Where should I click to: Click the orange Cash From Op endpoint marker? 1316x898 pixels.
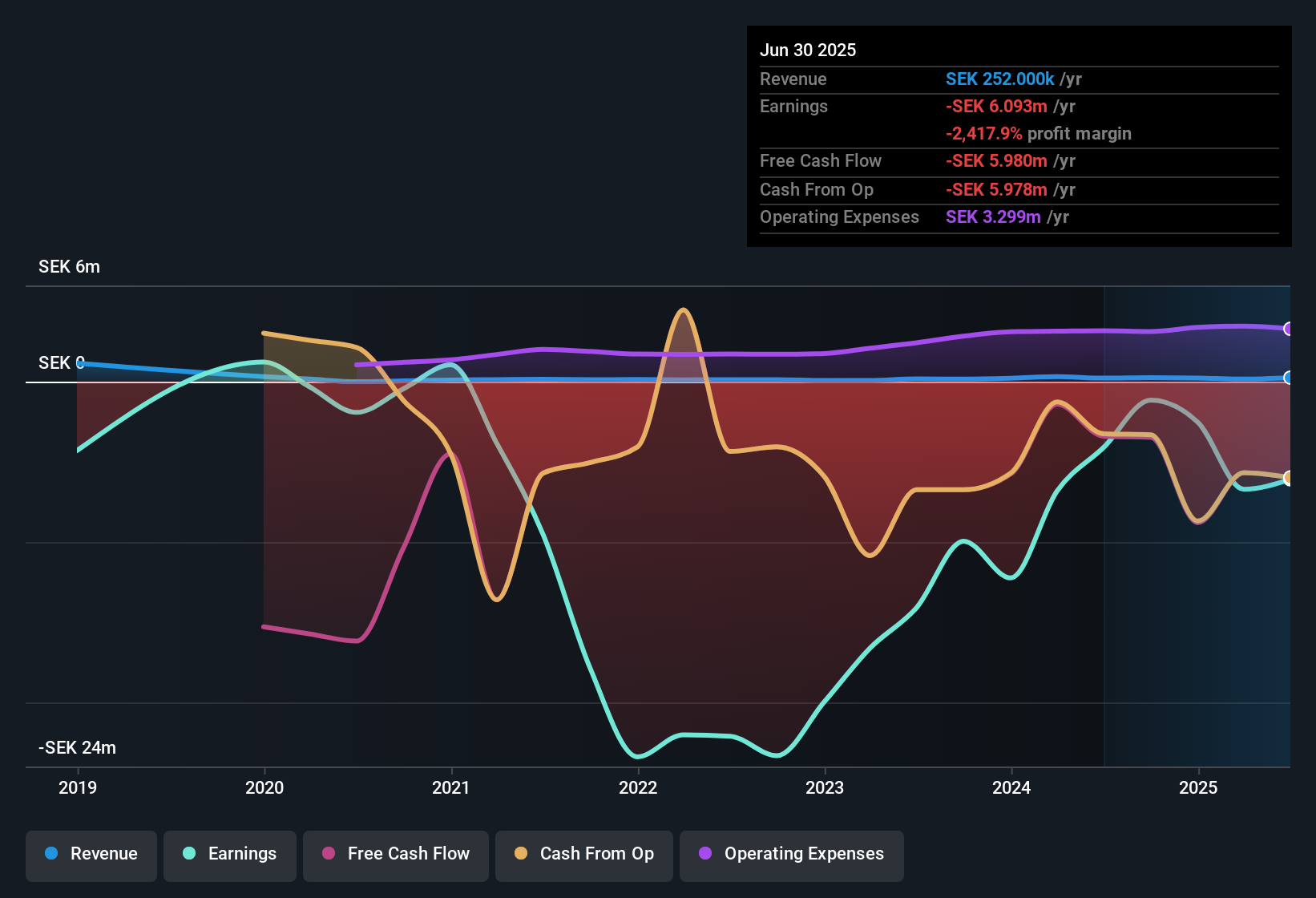pos(1289,478)
